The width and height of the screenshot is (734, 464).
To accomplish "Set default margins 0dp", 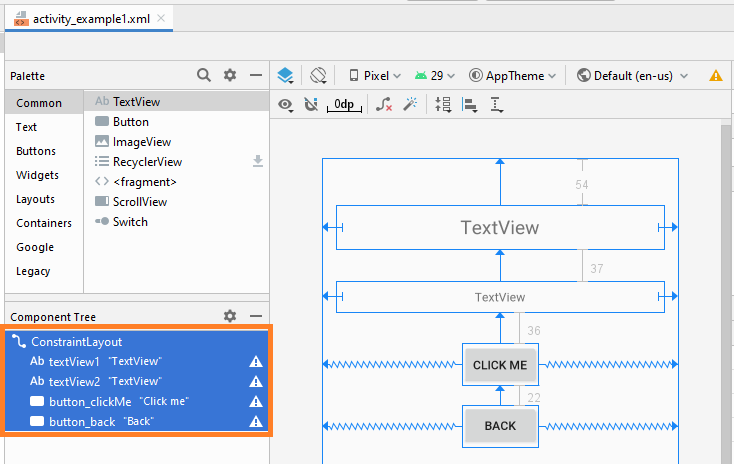I will (x=344, y=104).
